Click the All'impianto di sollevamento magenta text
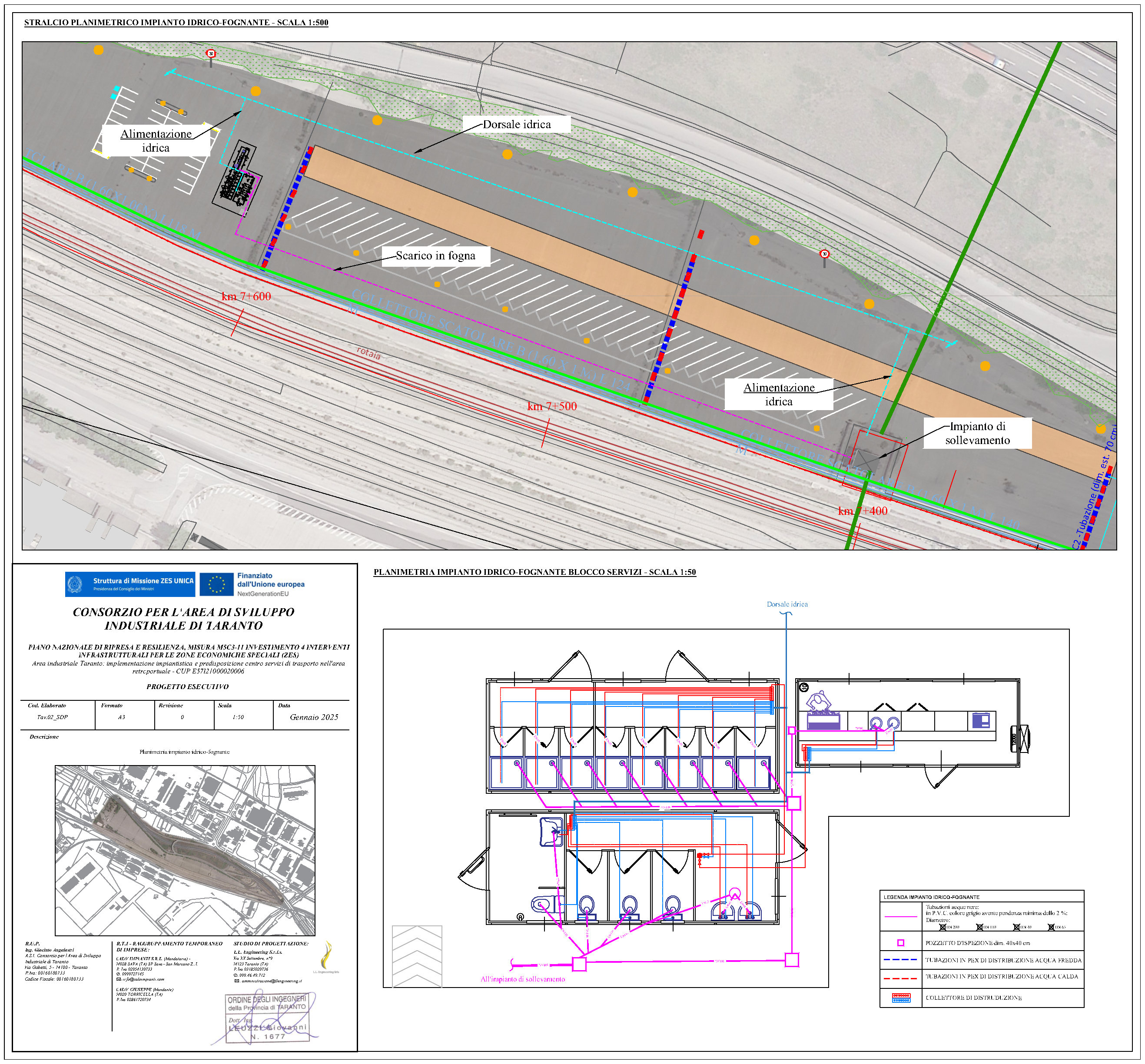The height and width of the screenshot is (1064, 1145). 522,979
